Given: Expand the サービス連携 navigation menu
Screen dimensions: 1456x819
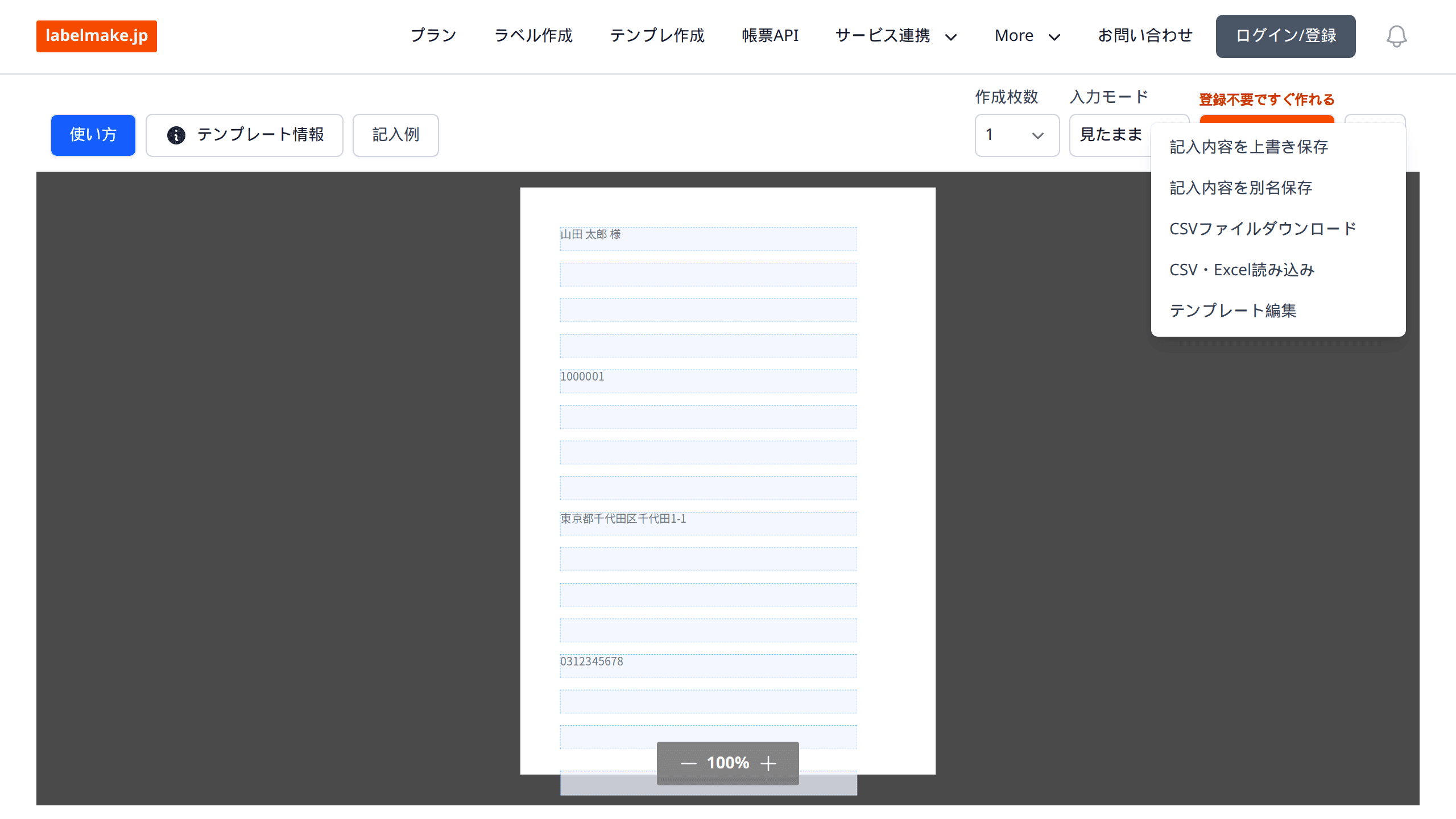Looking at the screenshot, I should point(896,36).
